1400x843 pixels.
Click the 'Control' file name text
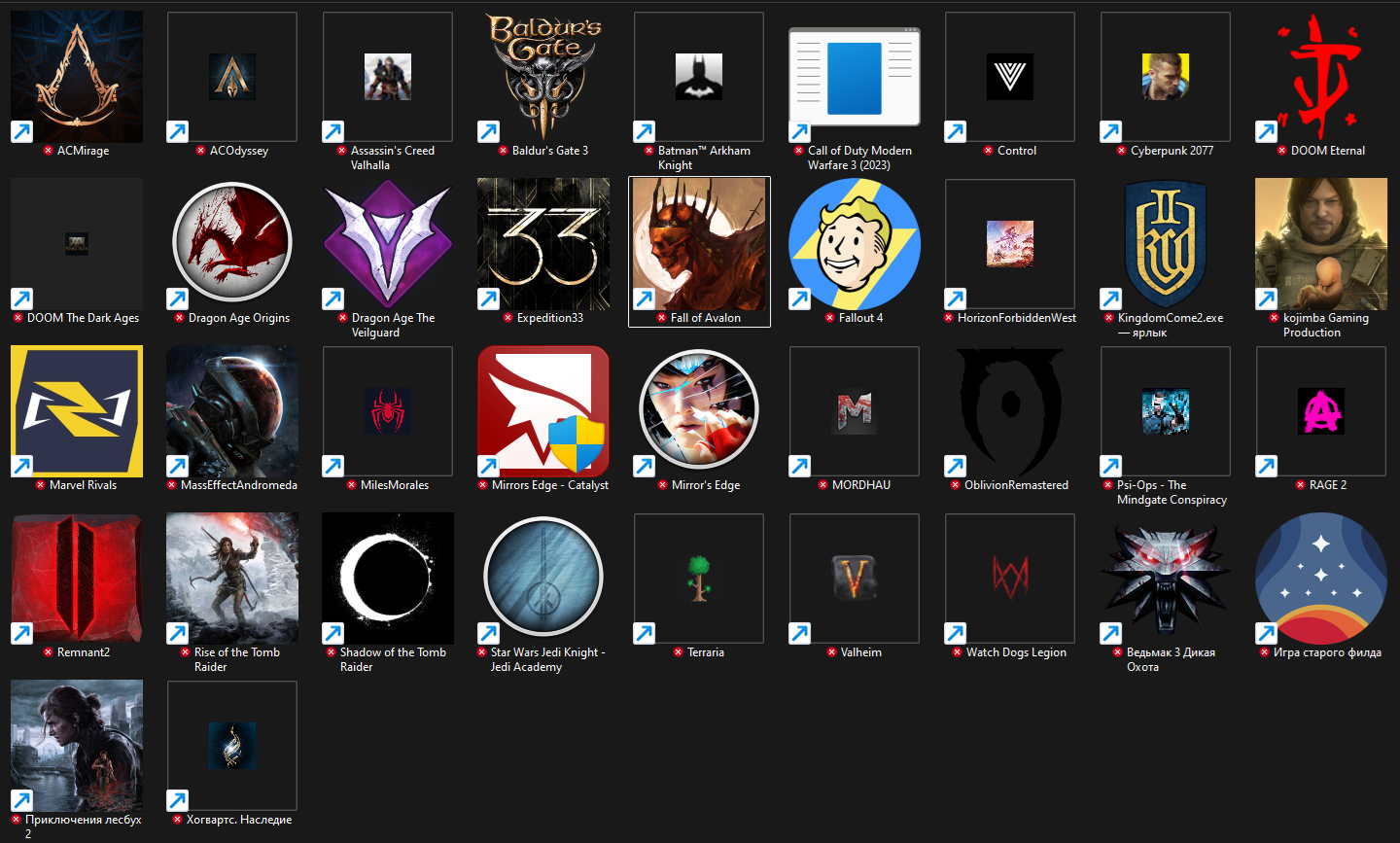click(1016, 151)
